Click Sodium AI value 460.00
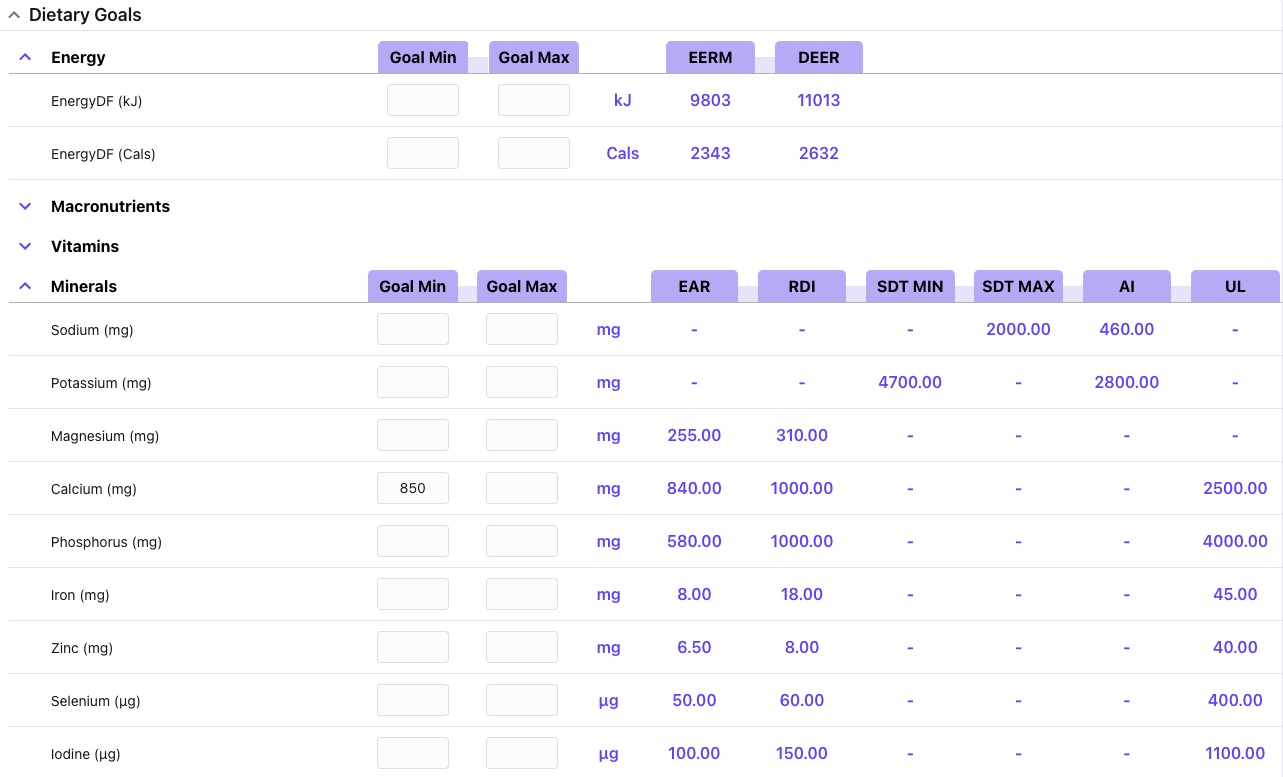 [x=1127, y=329]
